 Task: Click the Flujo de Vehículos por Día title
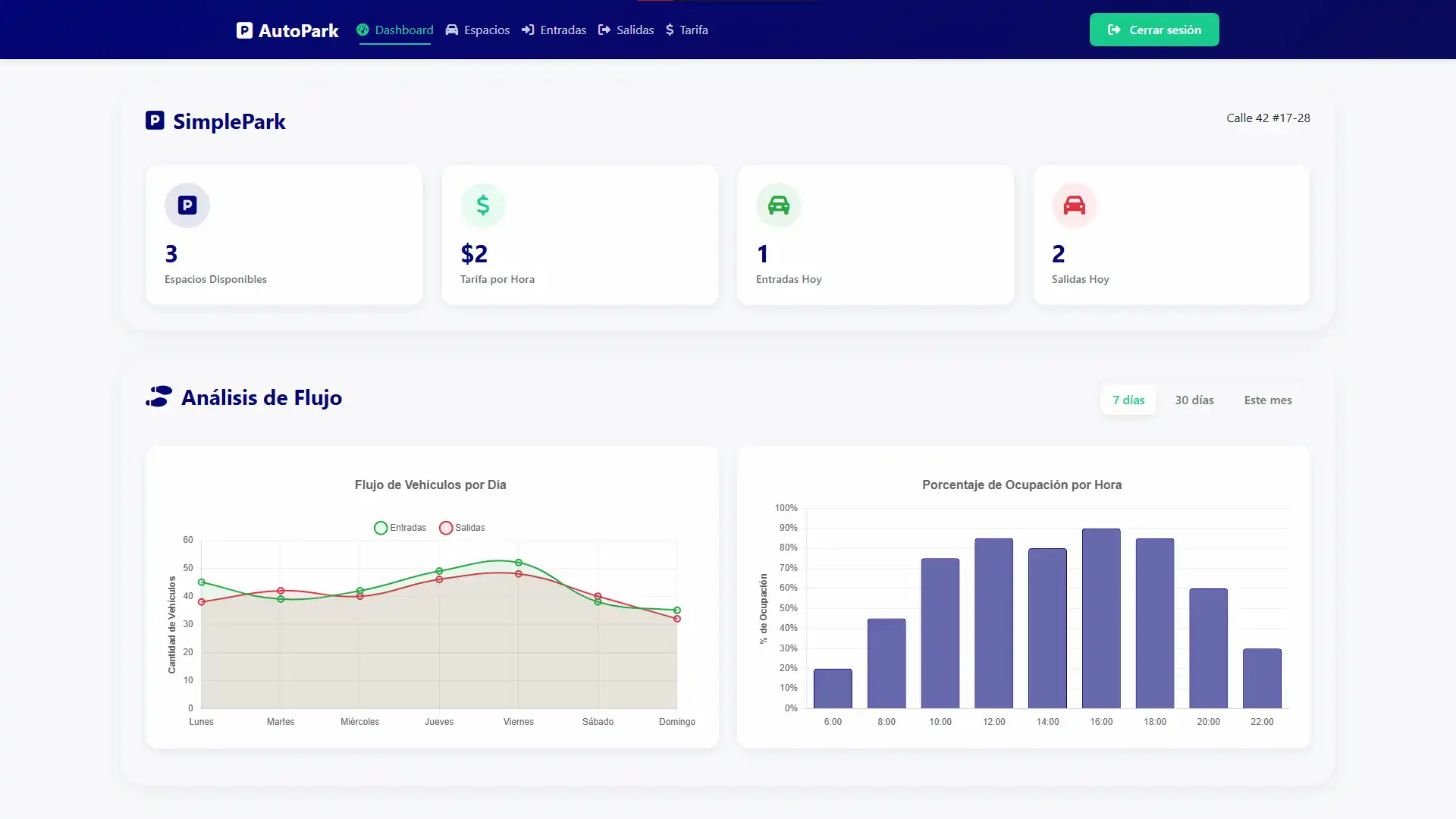click(430, 485)
